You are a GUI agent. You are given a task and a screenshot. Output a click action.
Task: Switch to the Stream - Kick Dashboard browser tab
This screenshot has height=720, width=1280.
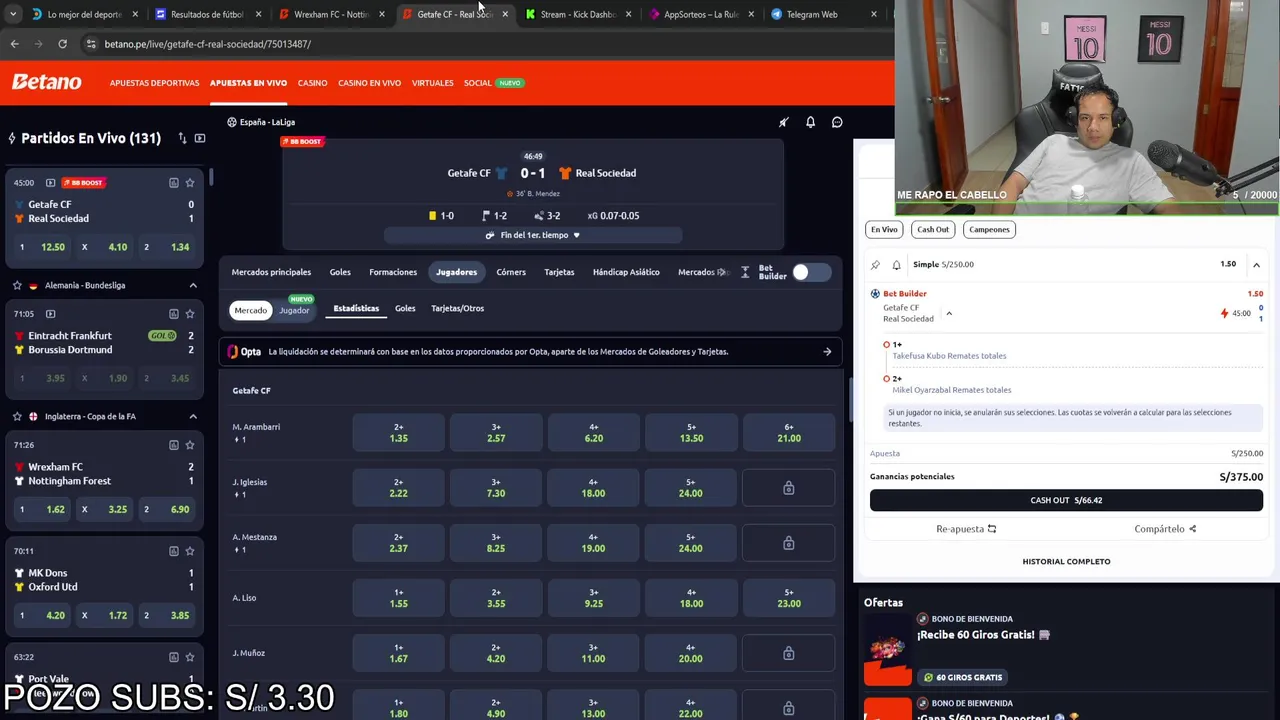pos(578,14)
